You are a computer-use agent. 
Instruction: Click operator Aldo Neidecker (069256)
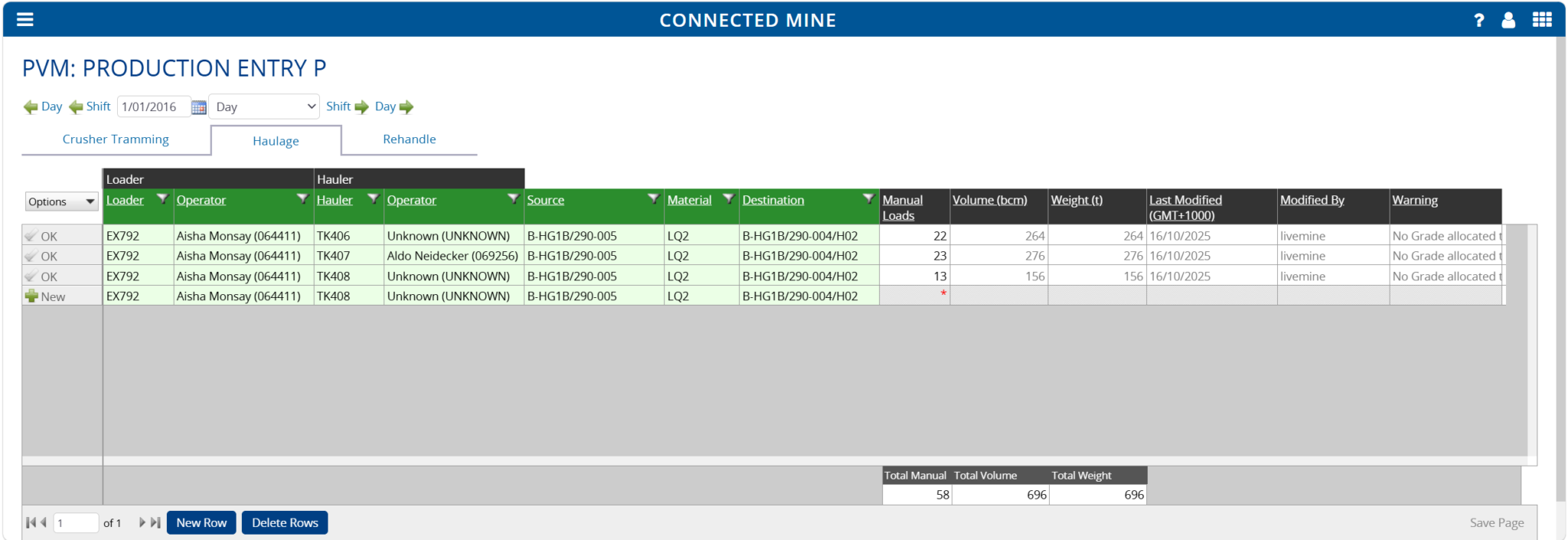coord(452,256)
